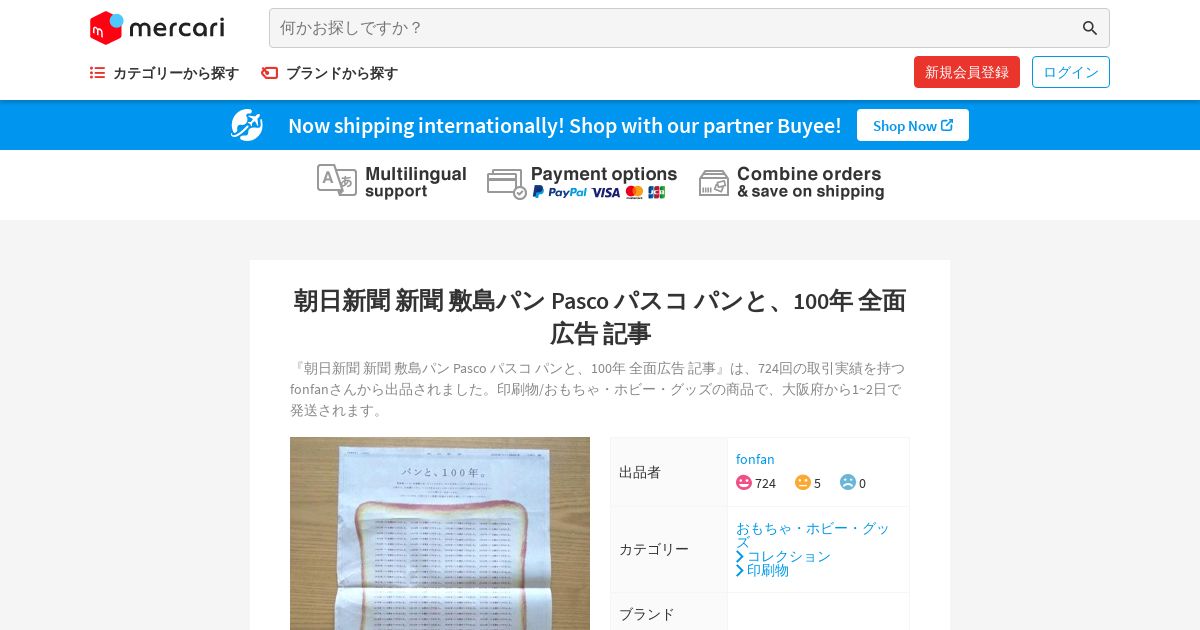
Task: Click the Mercari logo
Action: (157, 28)
